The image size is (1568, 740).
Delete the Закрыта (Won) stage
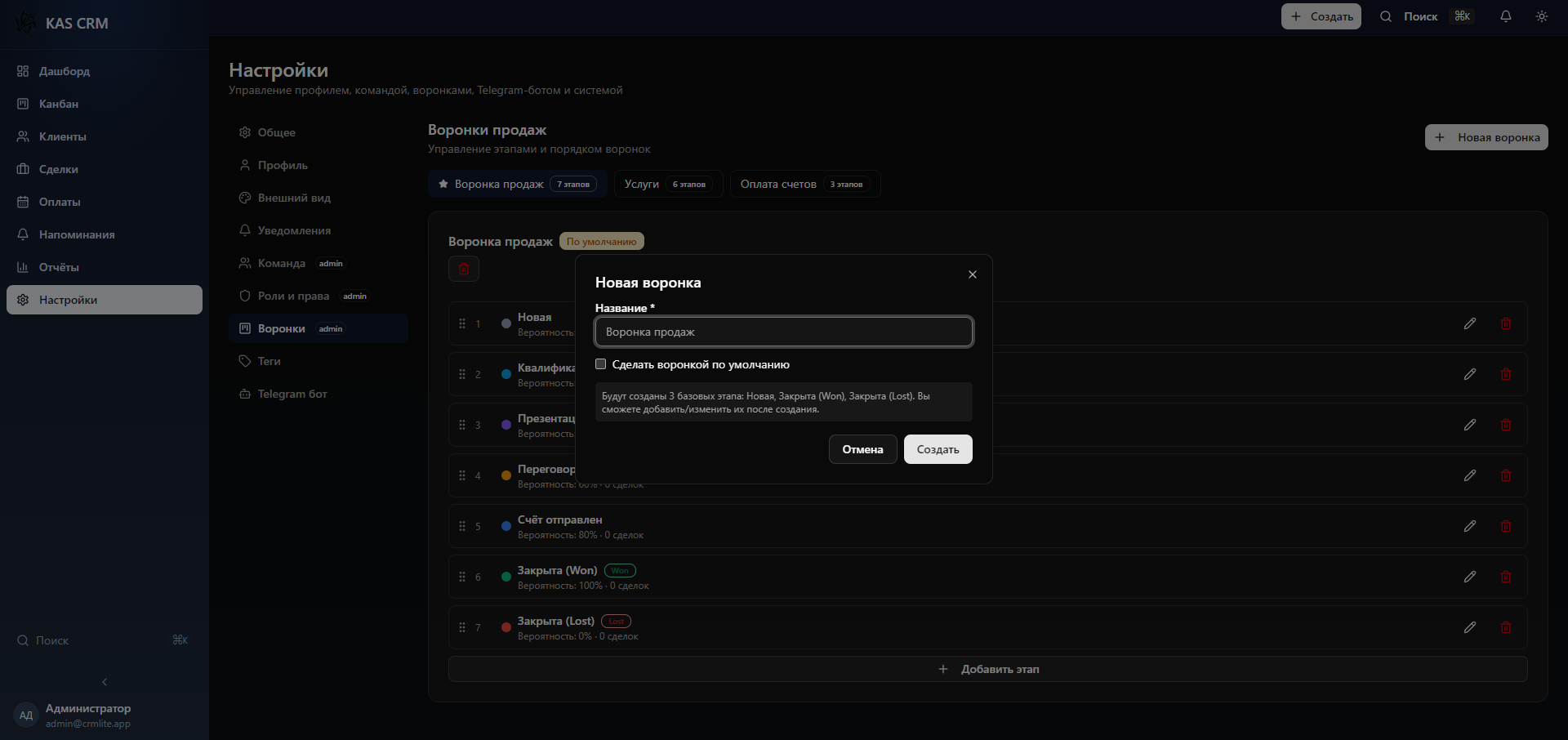point(1506,577)
